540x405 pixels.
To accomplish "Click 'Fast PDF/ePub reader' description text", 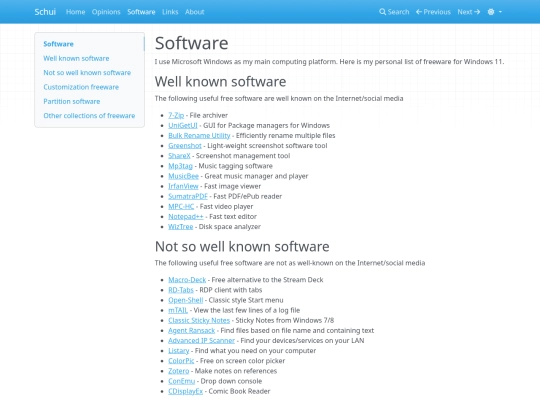I will (x=248, y=196).
